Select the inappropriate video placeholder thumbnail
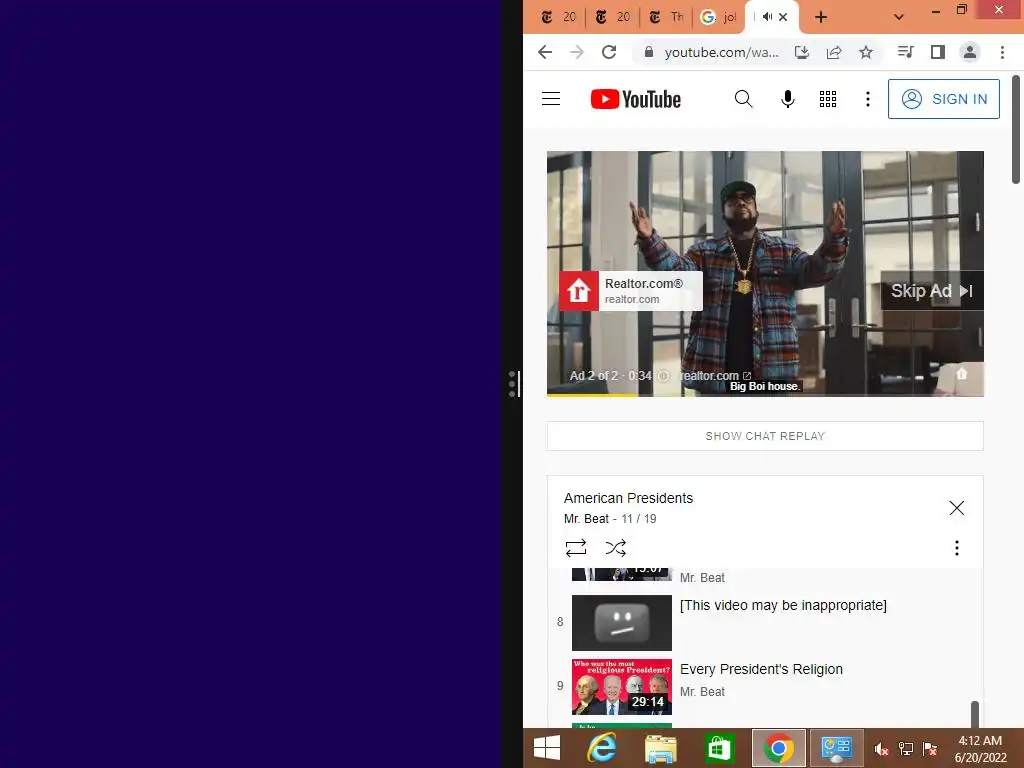Image resolution: width=1024 pixels, height=768 pixels. click(622, 622)
